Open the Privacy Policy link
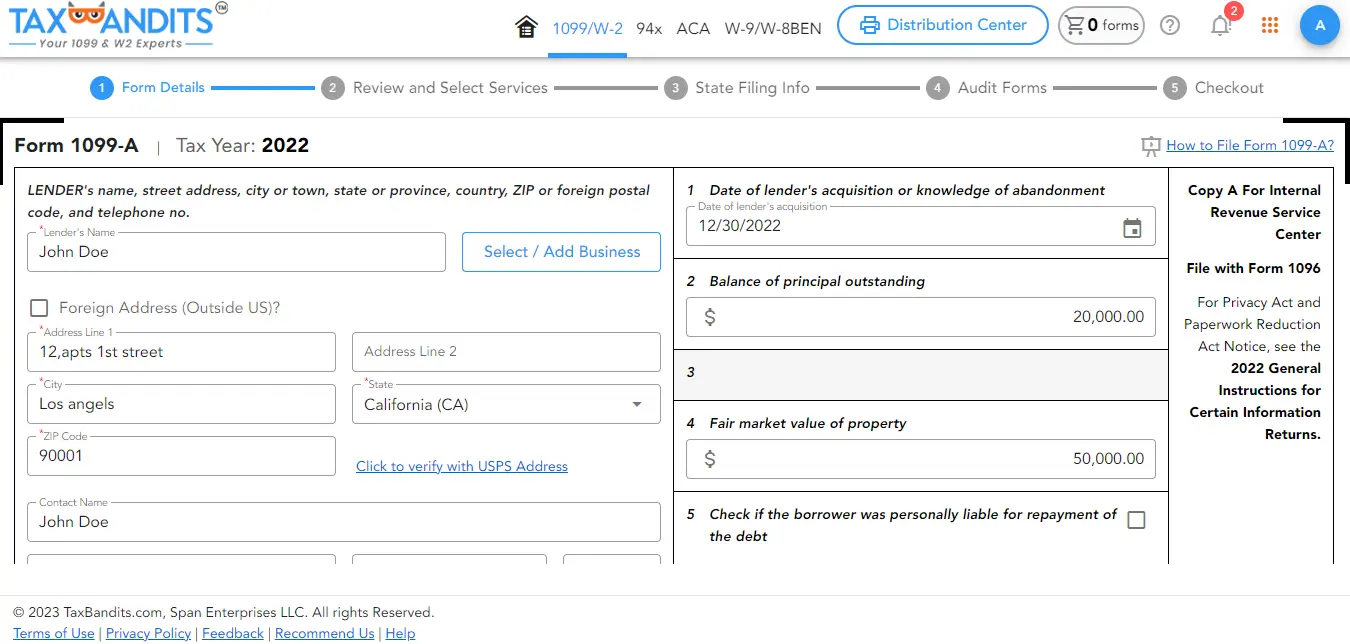 tap(148, 633)
